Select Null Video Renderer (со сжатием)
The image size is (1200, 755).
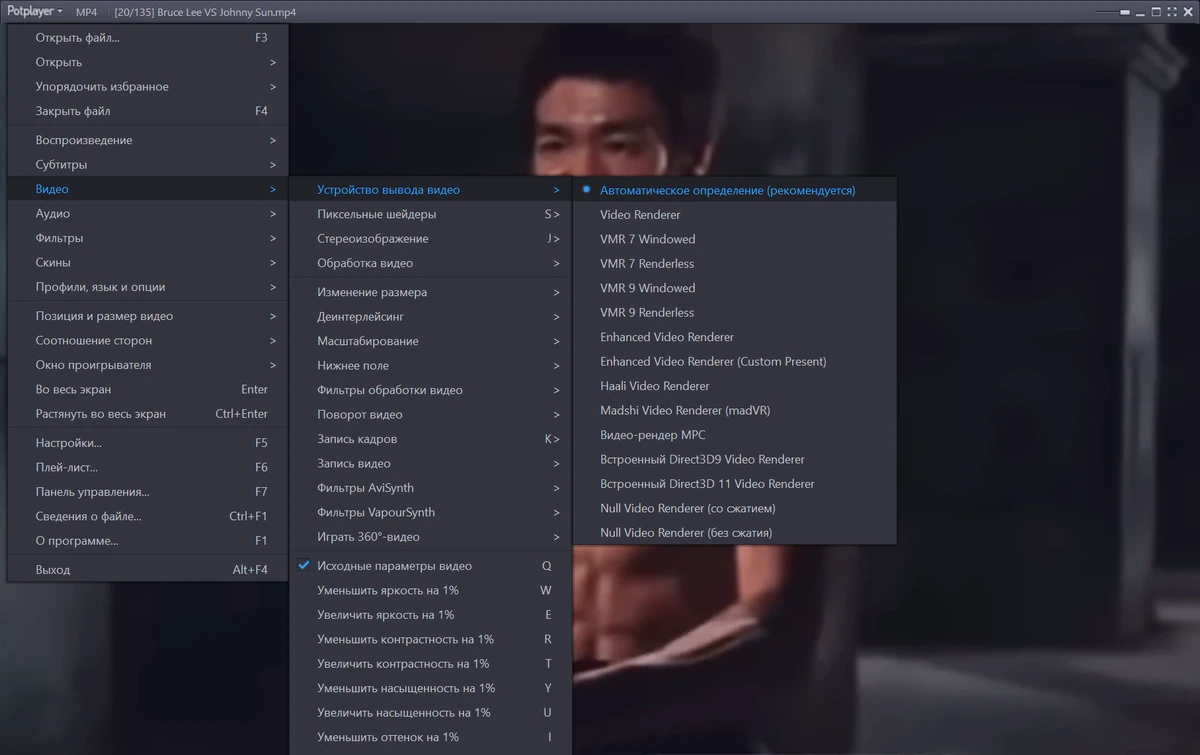(735, 508)
